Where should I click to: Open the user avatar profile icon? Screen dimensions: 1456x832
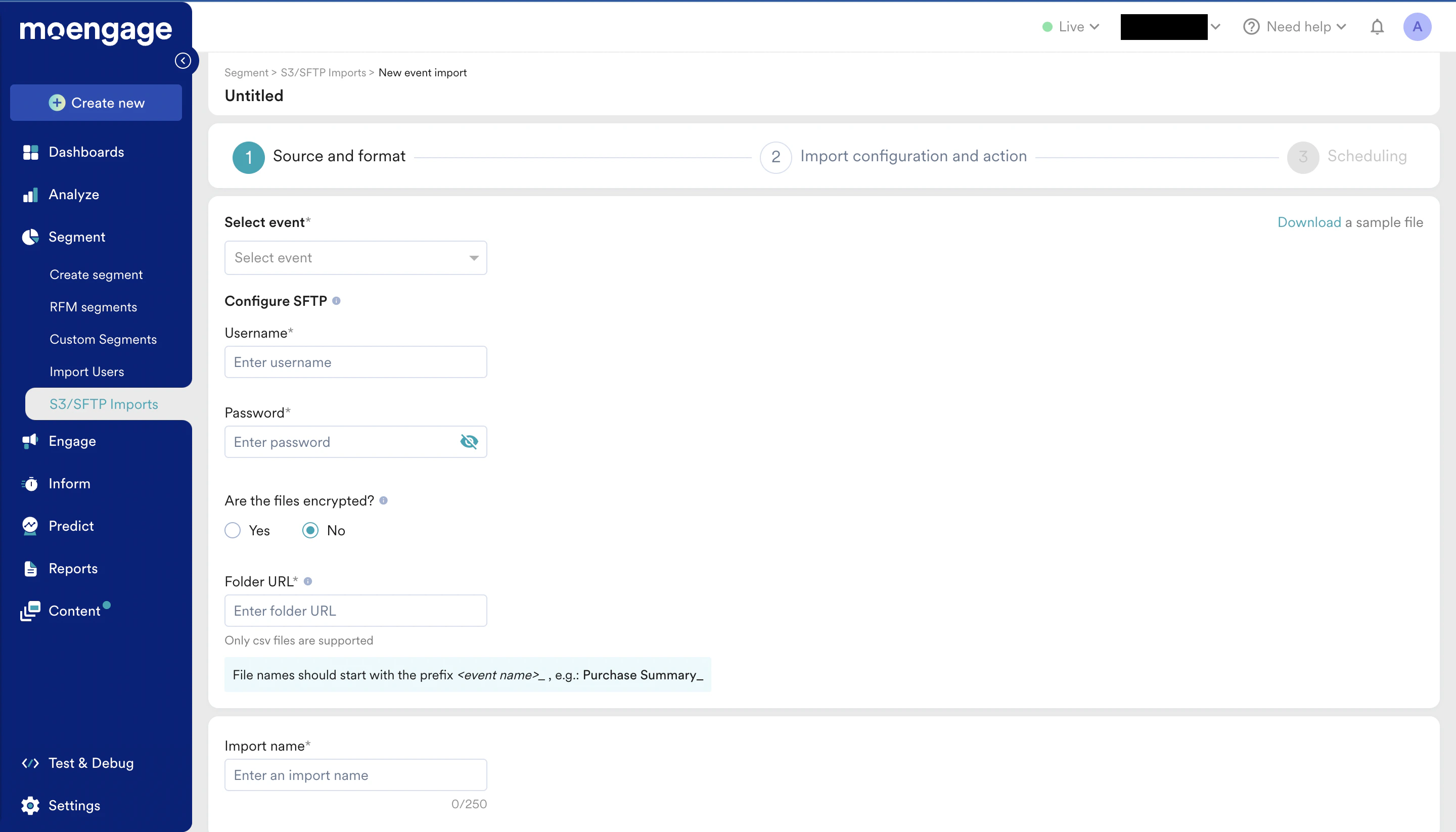(x=1417, y=27)
